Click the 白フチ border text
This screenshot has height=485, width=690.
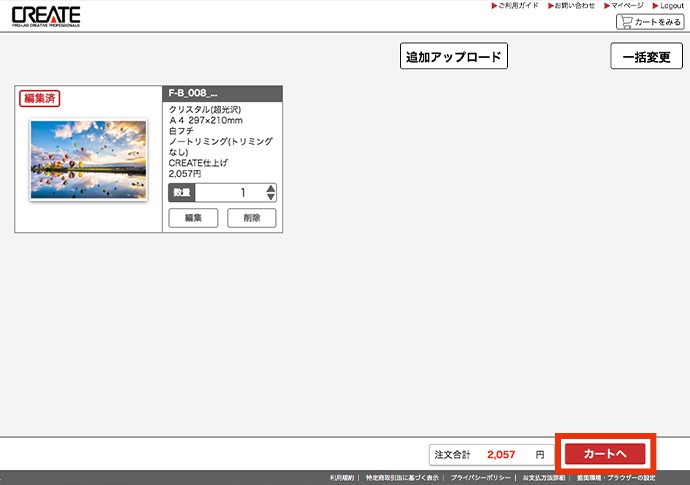click(181, 131)
